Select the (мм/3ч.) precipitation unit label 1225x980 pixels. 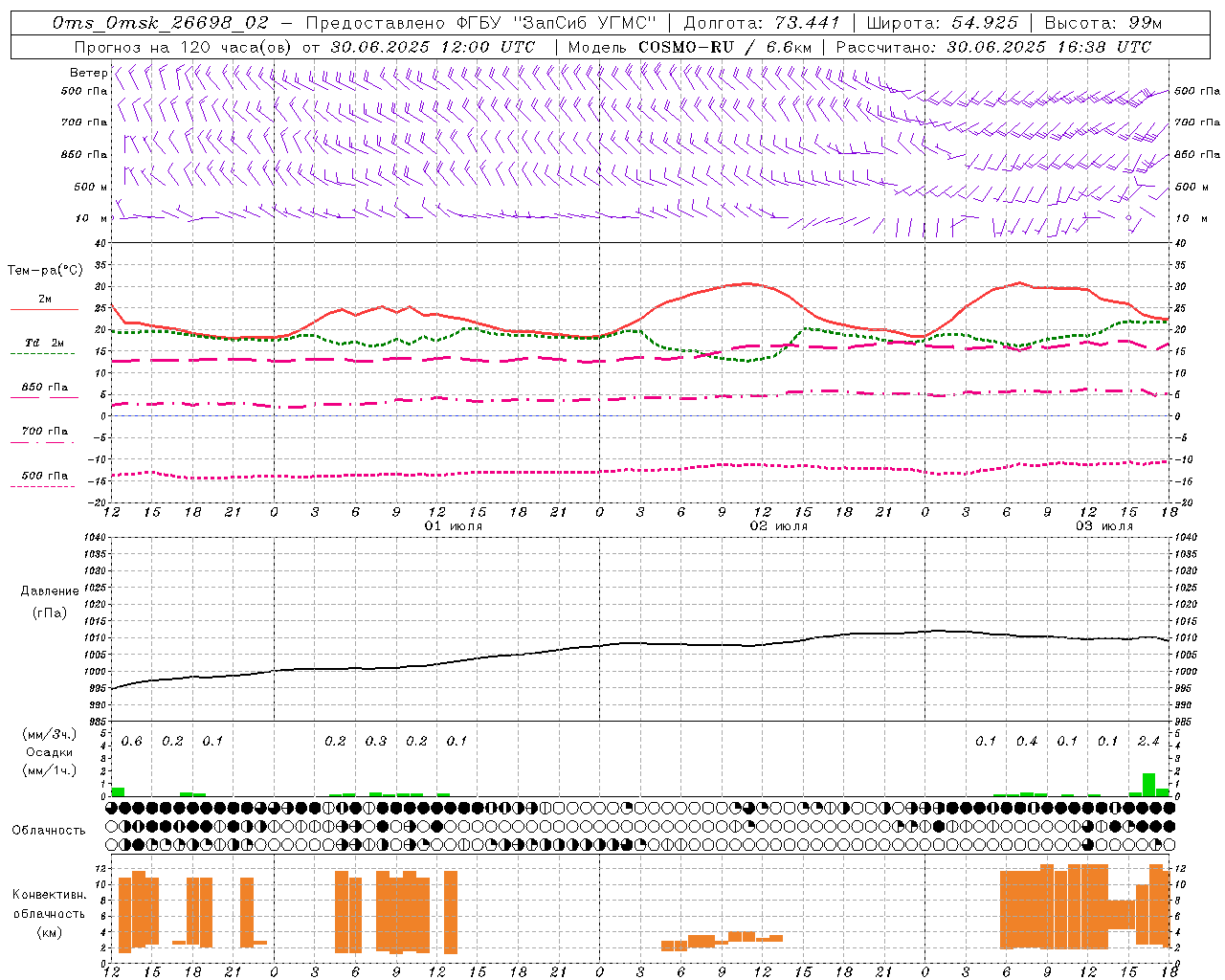click(50, 735)
